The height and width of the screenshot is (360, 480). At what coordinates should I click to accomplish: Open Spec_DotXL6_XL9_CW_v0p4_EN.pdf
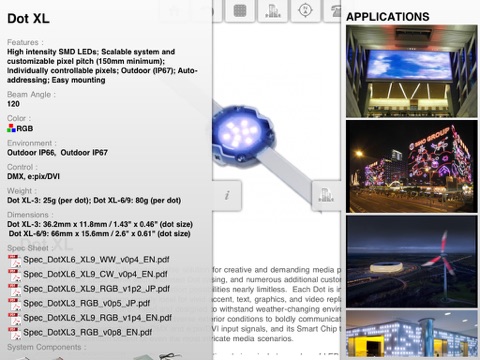point(88,274)
